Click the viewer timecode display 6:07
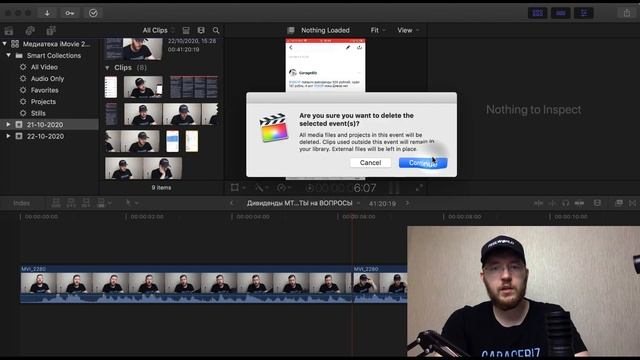The width and height of the screenshot is (640, 360). (364, 188)
